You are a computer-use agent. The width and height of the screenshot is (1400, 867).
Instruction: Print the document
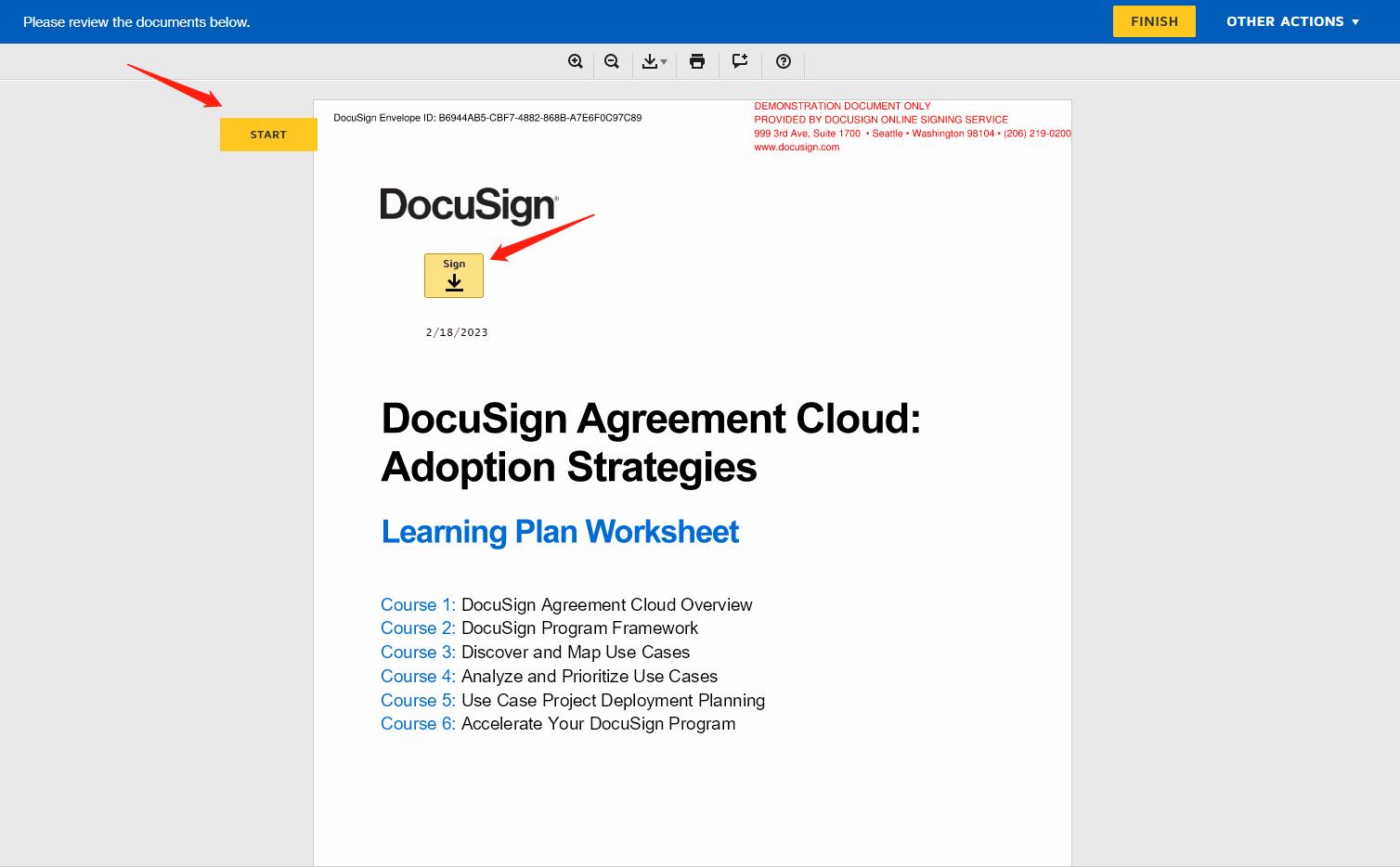pyautogui.click(x=696, y=61)
